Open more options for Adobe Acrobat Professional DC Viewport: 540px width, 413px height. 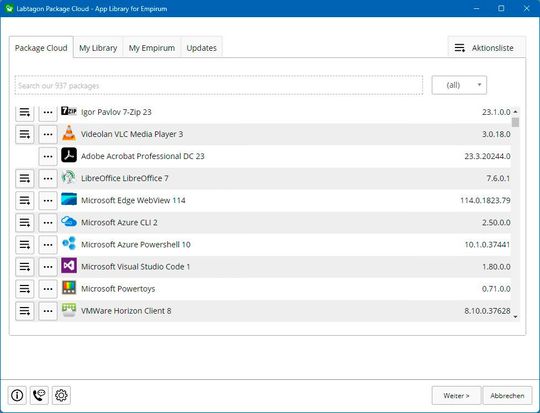[x=48, y=156]
